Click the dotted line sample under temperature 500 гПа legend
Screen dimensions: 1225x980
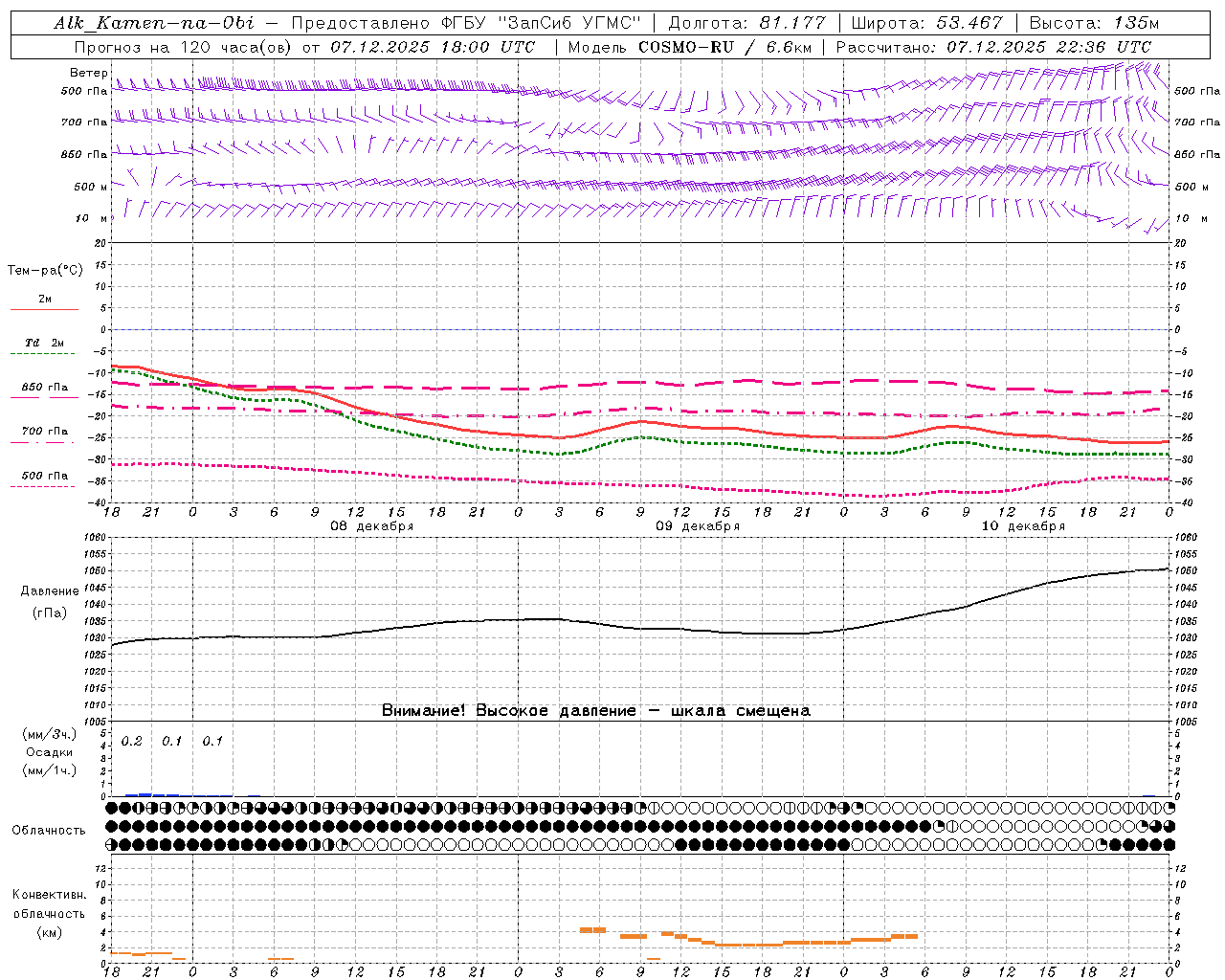tap(44, 486)
